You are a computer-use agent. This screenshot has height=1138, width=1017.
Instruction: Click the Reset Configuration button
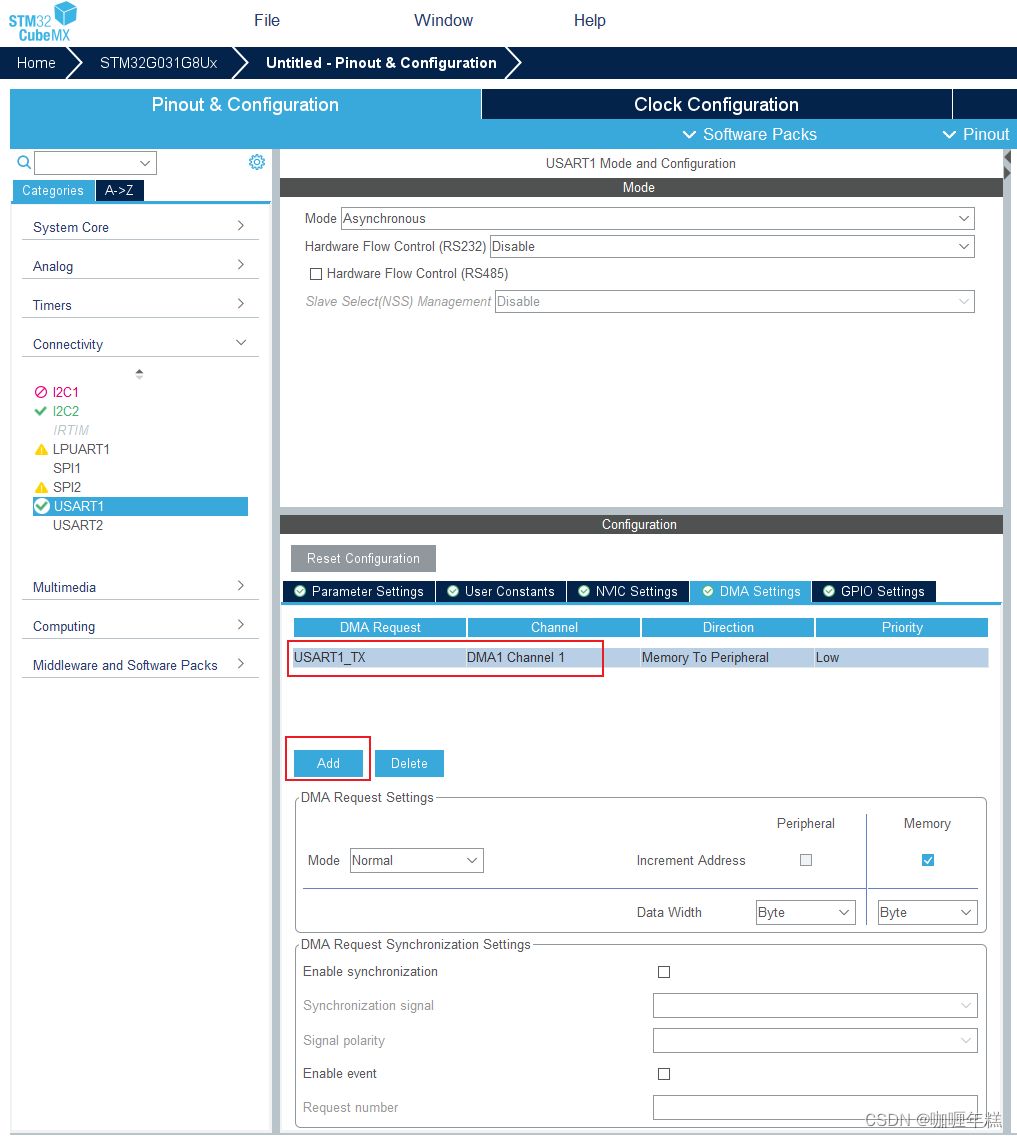coord(363,559)
